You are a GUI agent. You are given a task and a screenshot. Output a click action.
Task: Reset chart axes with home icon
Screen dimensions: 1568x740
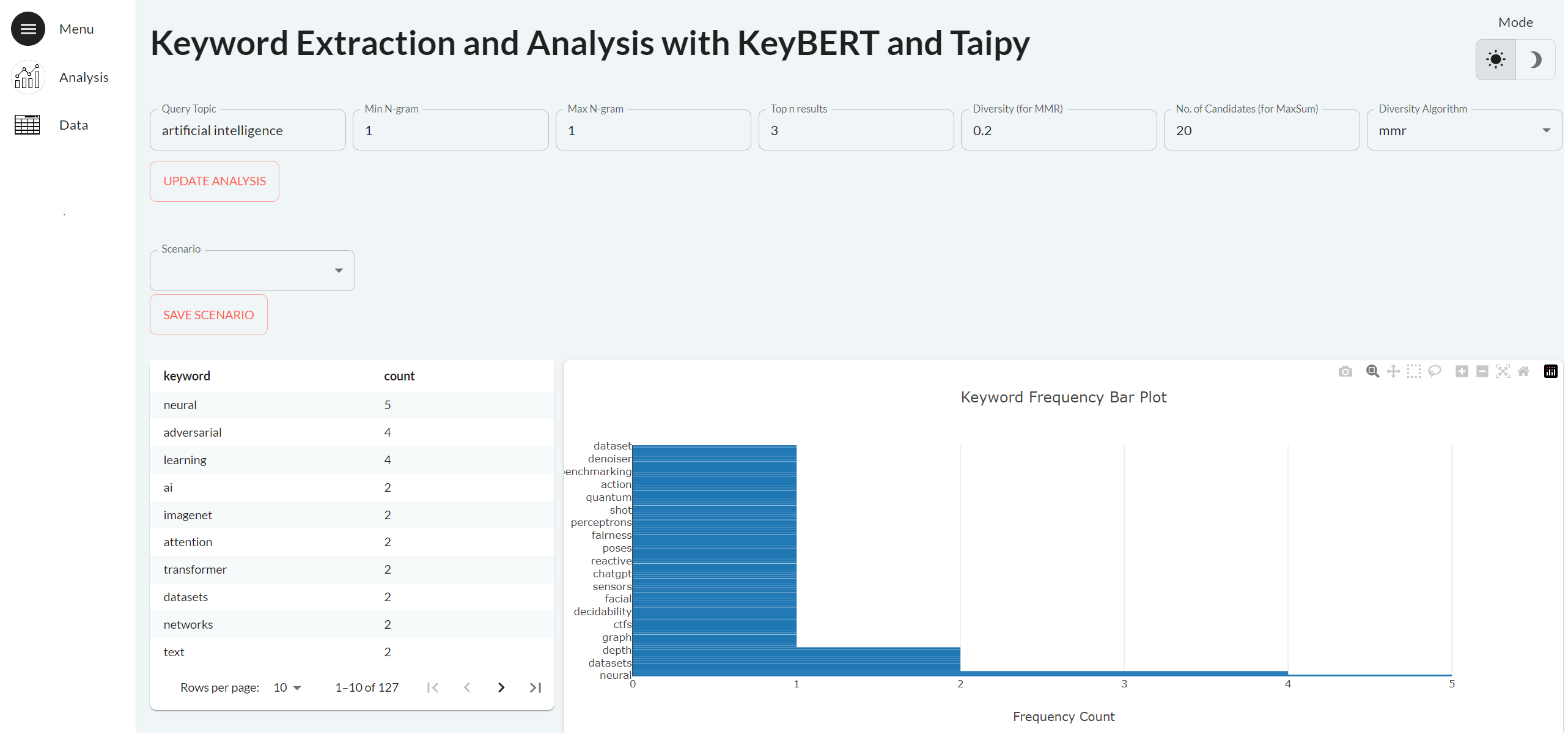coord(1523,371)
